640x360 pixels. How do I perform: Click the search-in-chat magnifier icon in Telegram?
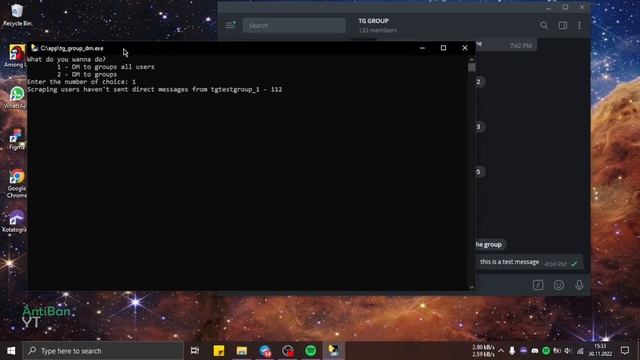[544, 25]
